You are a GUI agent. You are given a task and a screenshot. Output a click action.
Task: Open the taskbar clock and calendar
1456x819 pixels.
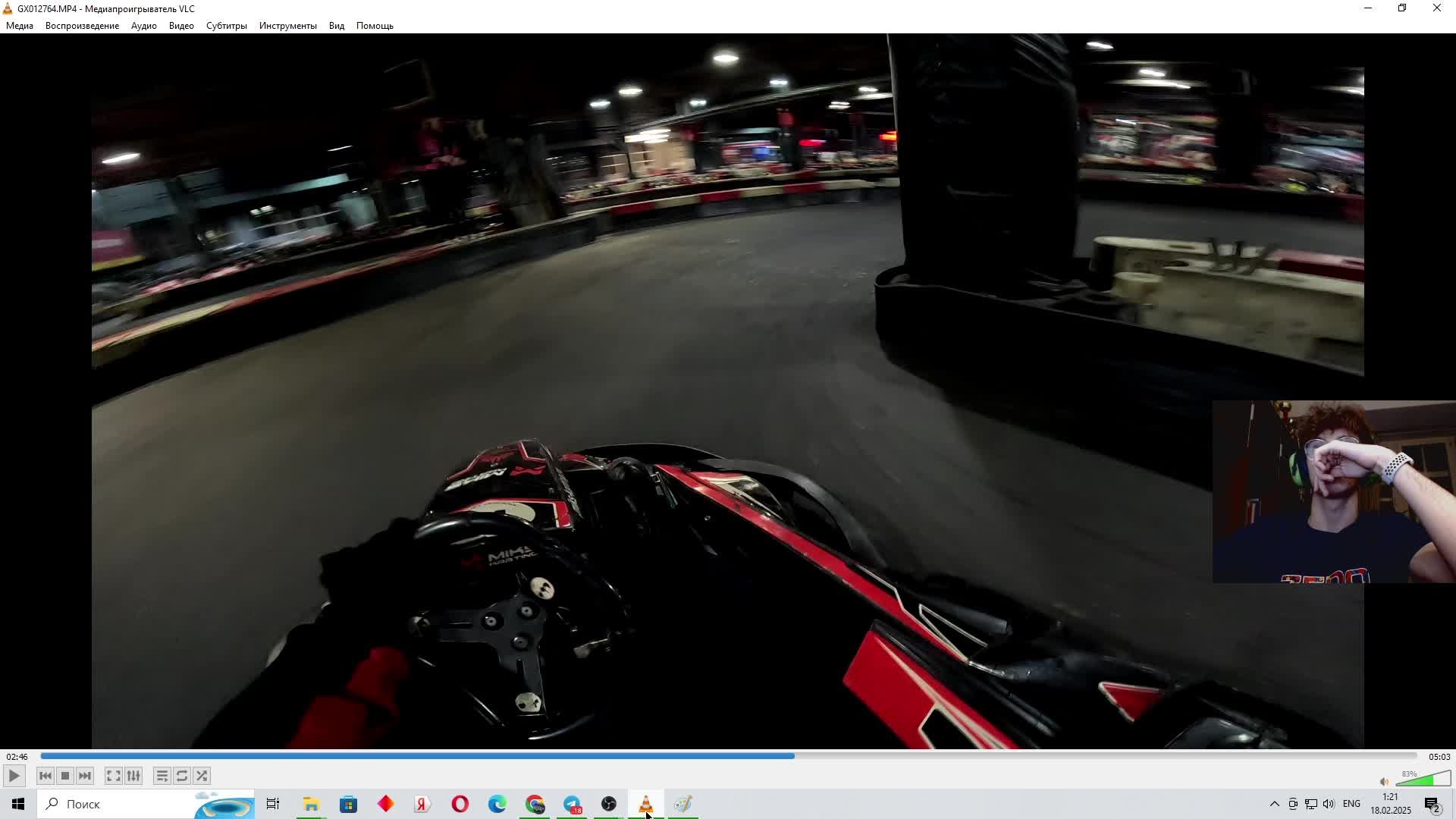pos(1391,804)
